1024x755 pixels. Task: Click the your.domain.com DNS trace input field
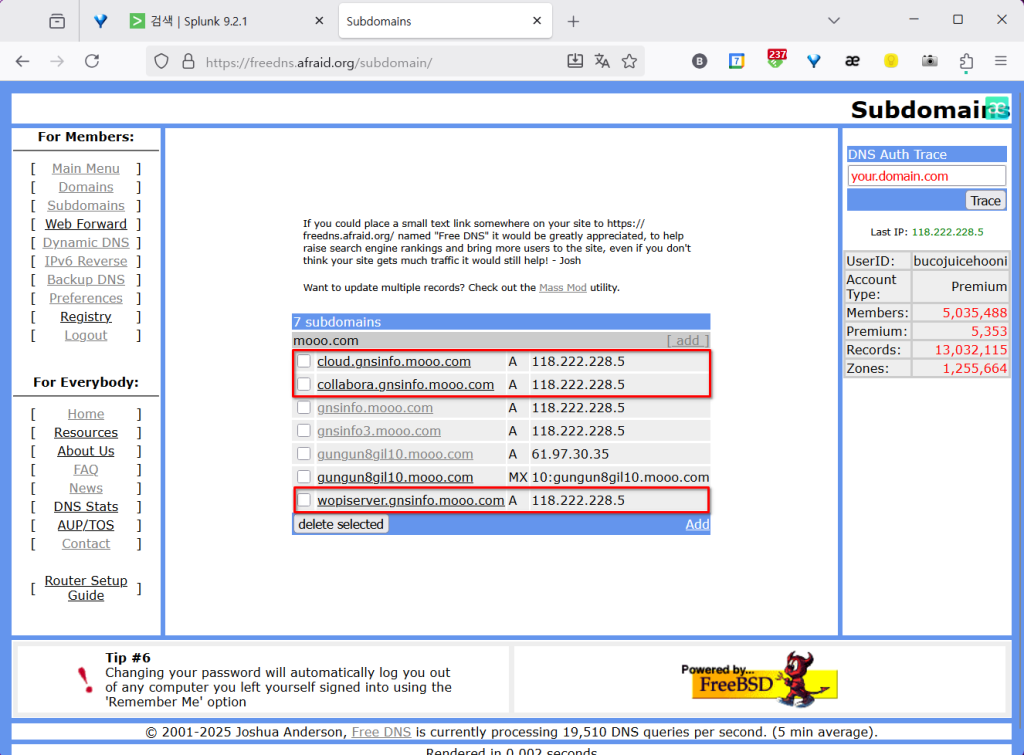click(x=925, y=176)
